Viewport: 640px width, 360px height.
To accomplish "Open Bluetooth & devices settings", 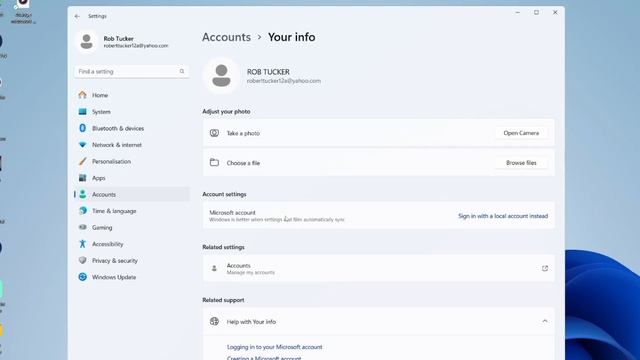I will point(132,128).
